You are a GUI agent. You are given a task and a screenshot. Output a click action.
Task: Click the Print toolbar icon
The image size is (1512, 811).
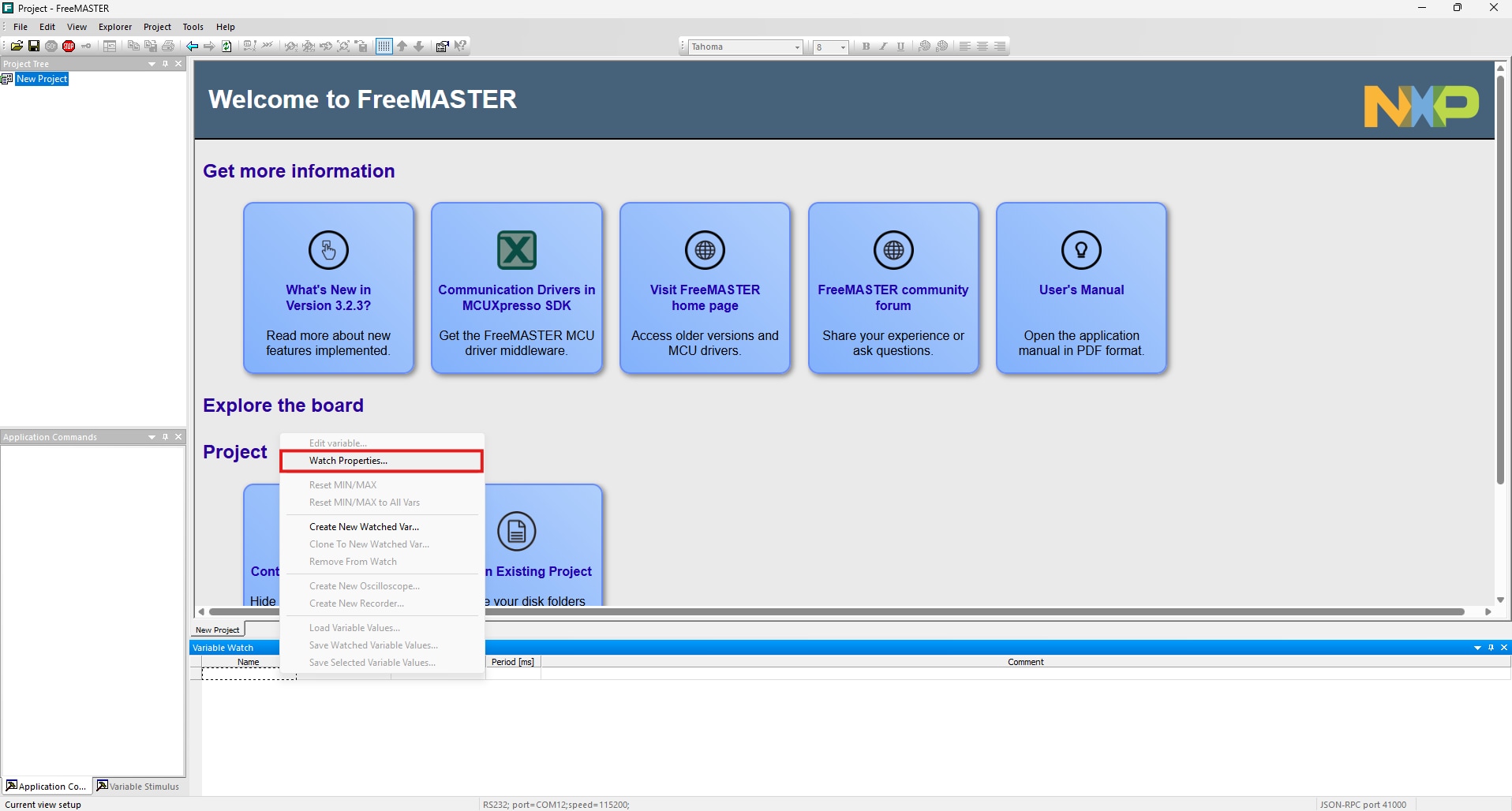tap(168, 47)
